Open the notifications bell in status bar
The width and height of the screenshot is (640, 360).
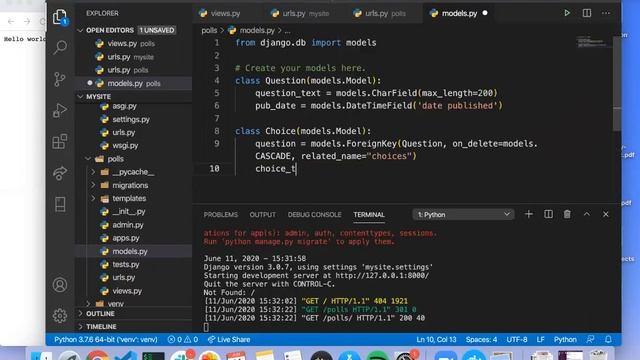(608, 340)
